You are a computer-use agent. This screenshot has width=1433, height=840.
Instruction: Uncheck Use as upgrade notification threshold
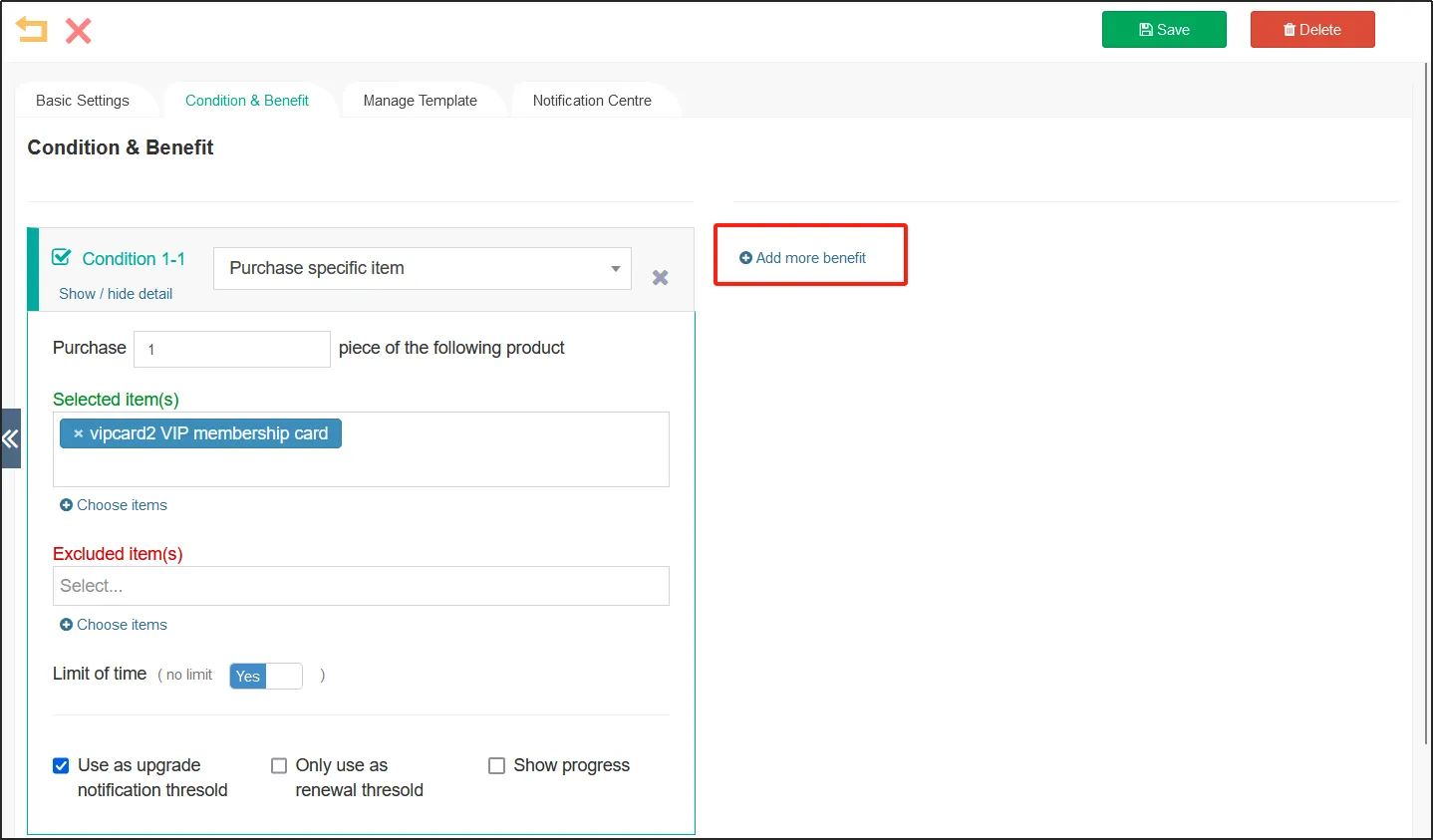click(x=61, y=765)
